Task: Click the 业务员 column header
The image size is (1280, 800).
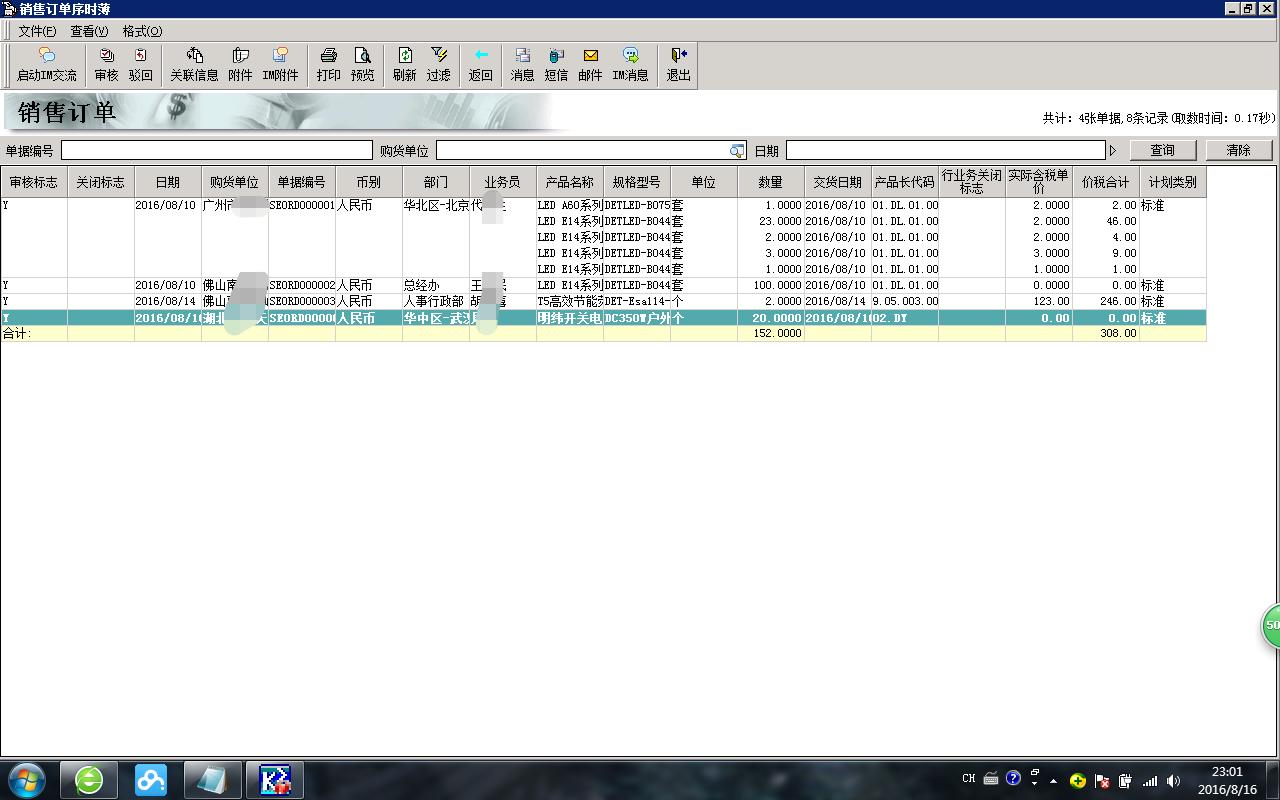Action: 503,182
